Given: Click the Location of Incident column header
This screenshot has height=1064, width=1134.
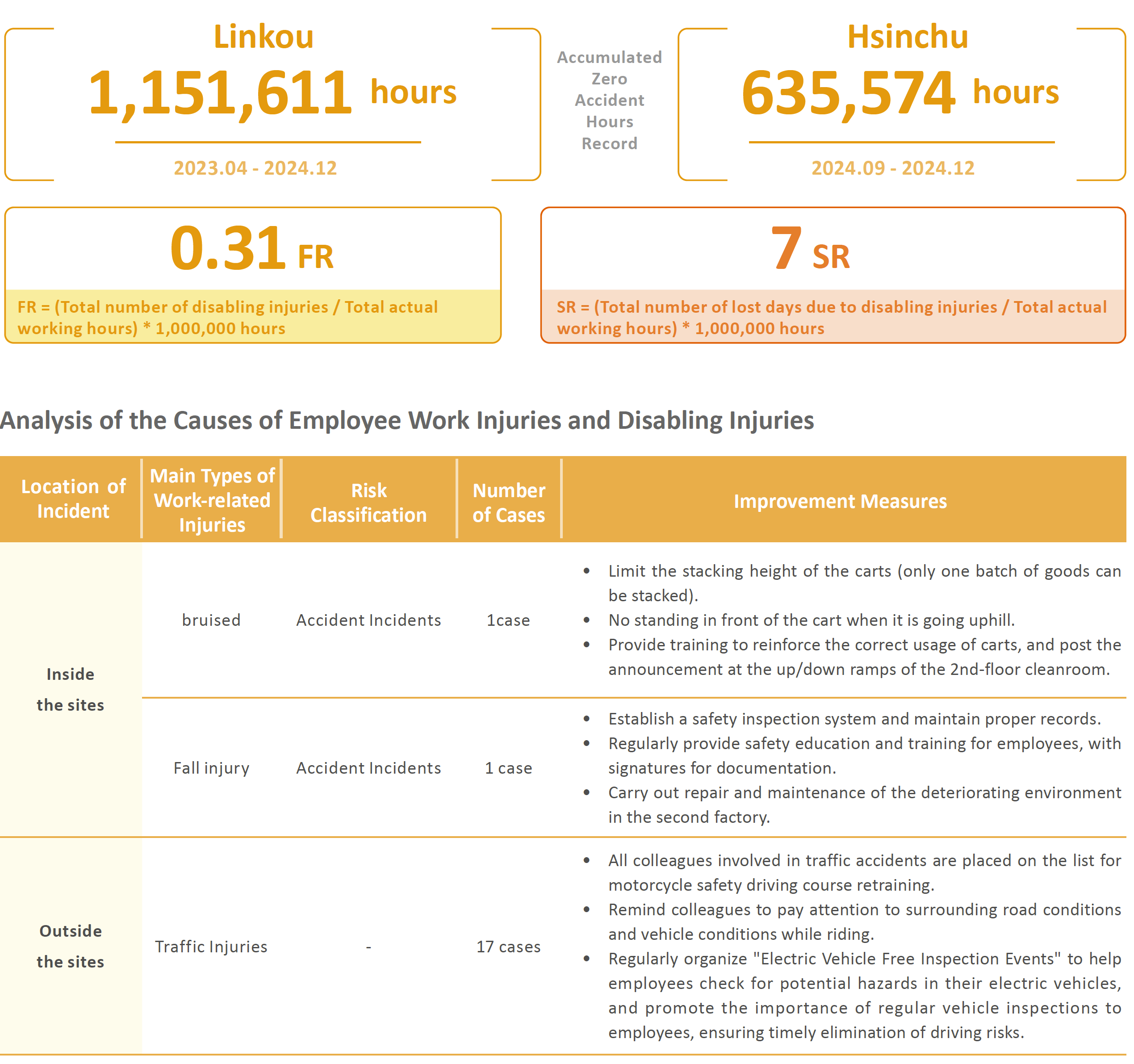Looking at the screenshot, I should pos(73,498).
